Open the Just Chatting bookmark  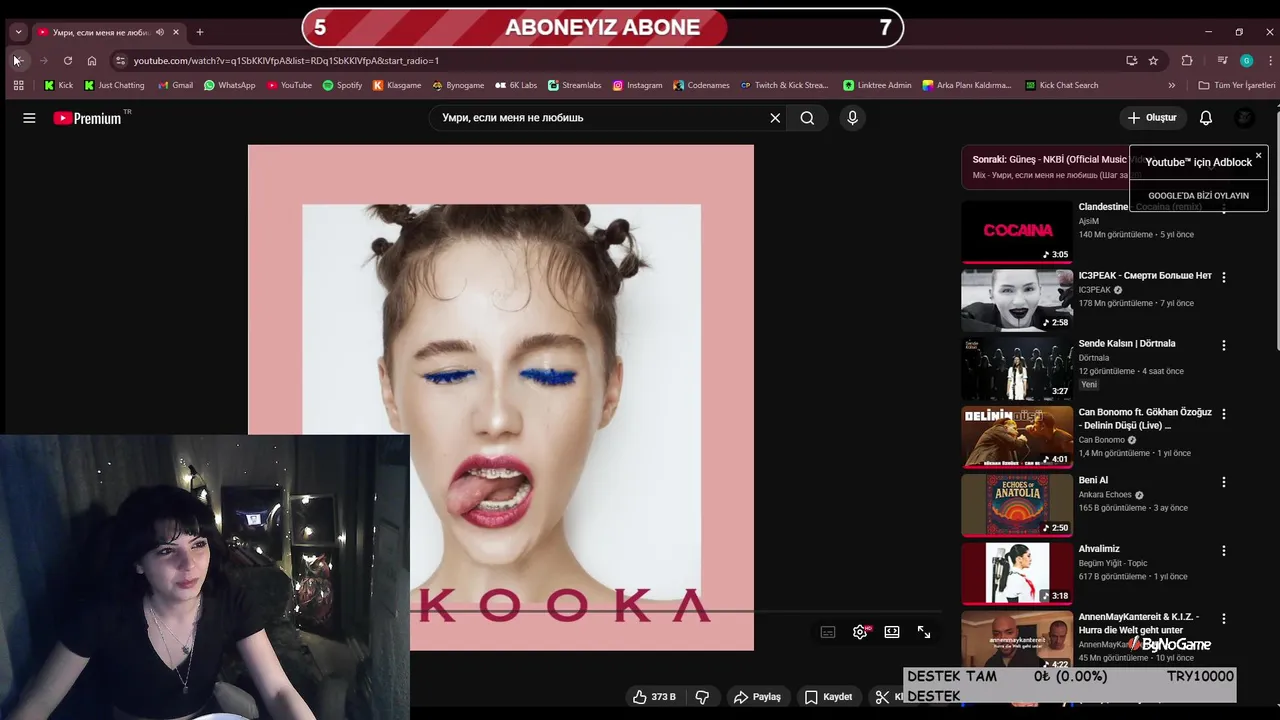click(114, 86)
